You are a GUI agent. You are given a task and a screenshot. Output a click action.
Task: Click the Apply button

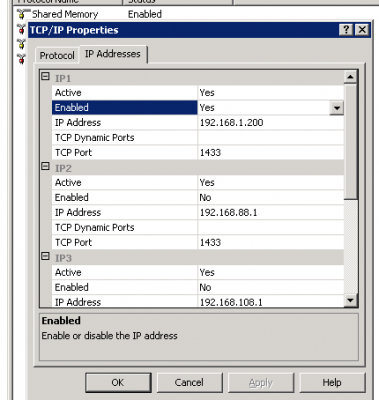(261, 382)
